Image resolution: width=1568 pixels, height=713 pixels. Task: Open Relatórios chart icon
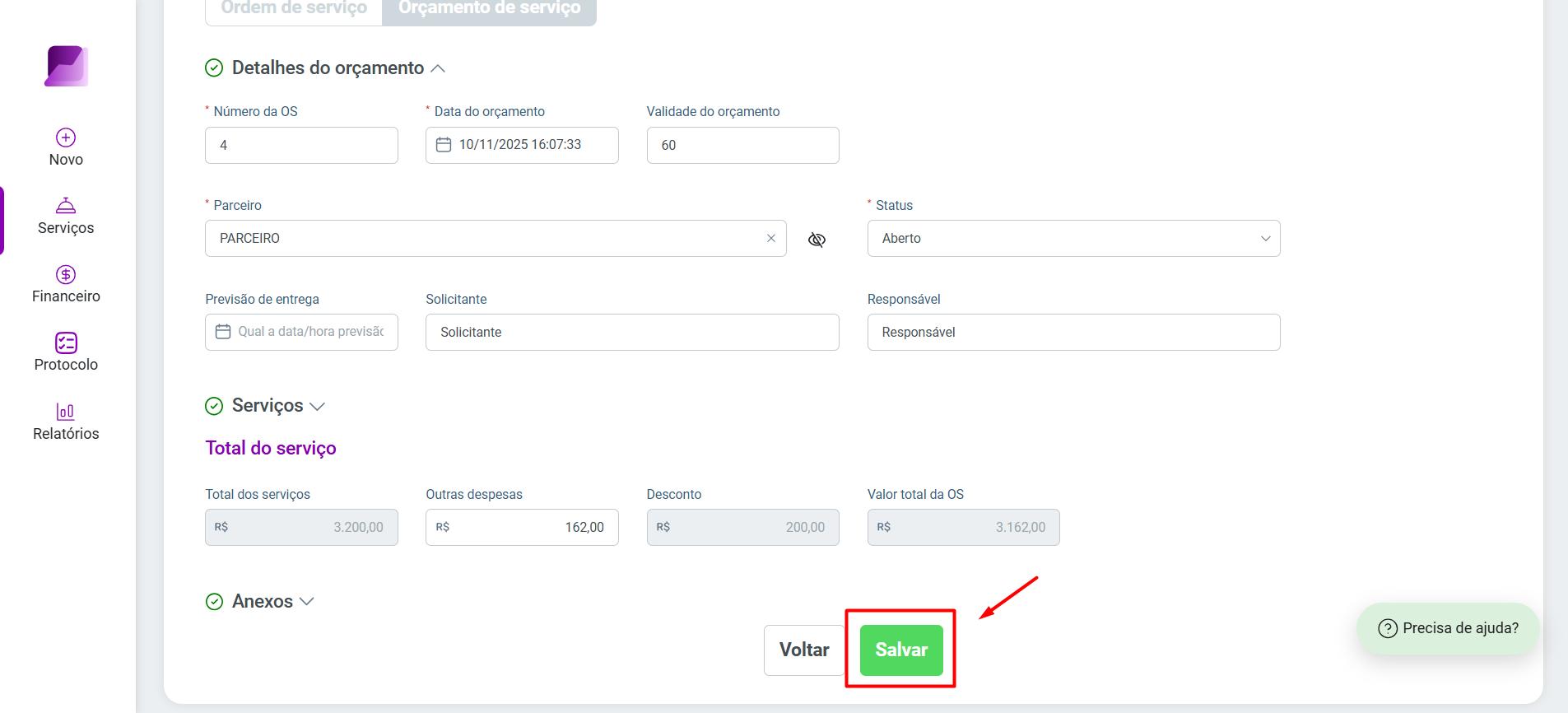66,412
